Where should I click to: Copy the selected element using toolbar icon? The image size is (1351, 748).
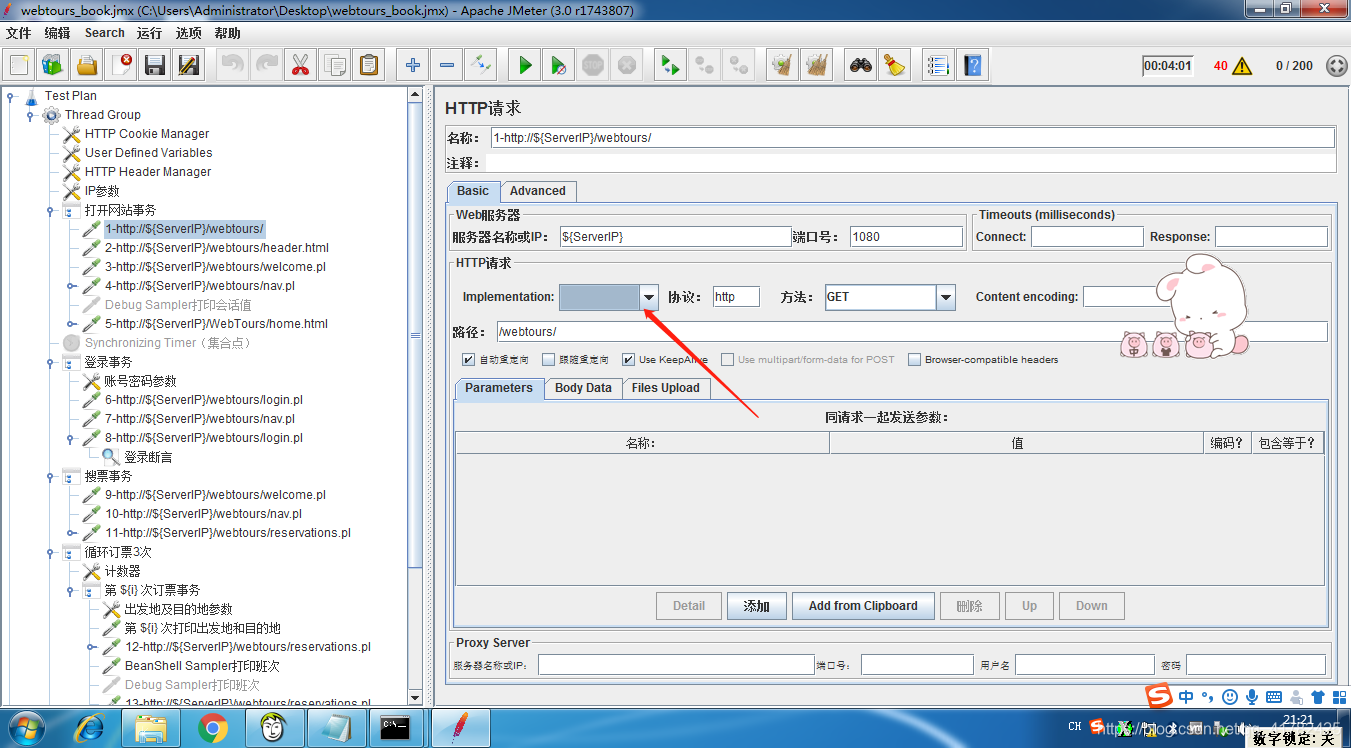[334, 66]
